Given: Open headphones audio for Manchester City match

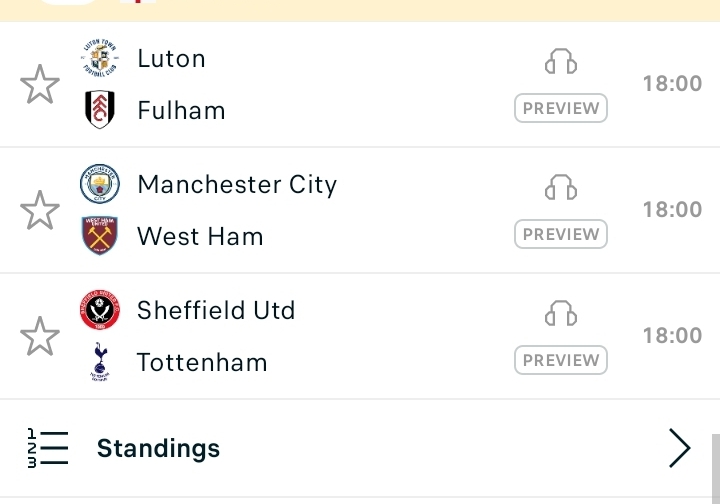Looking at the screenshot, I should click(x=561, y=187).
